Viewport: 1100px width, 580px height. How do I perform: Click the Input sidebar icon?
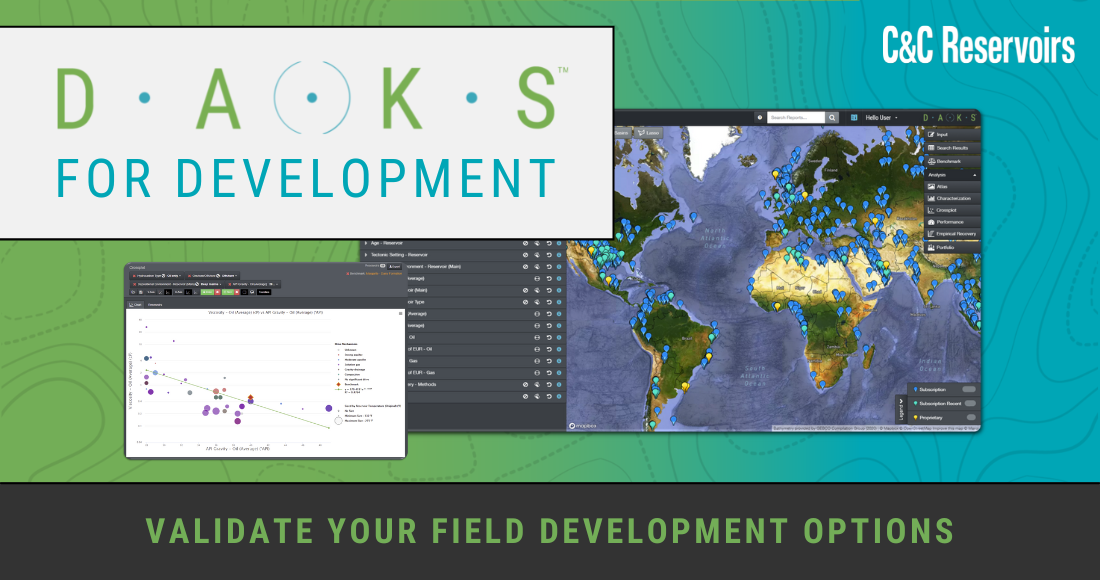943,134
